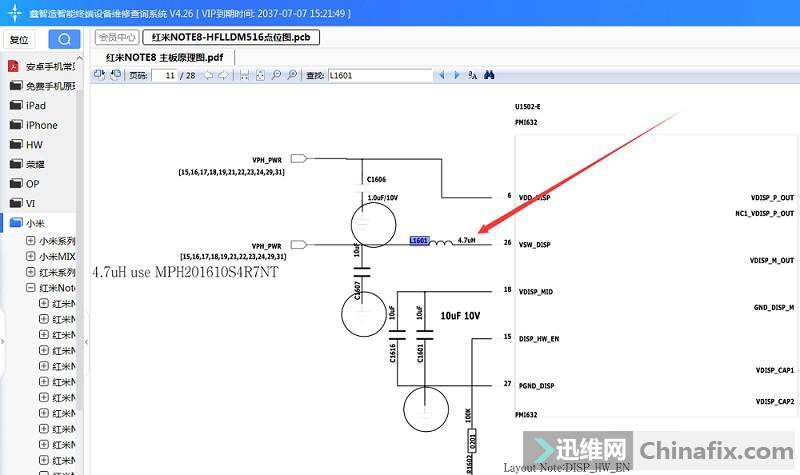800x475 pixels.
Task: Open the iPhone folder in sidebar
Action: pos(41,125)
